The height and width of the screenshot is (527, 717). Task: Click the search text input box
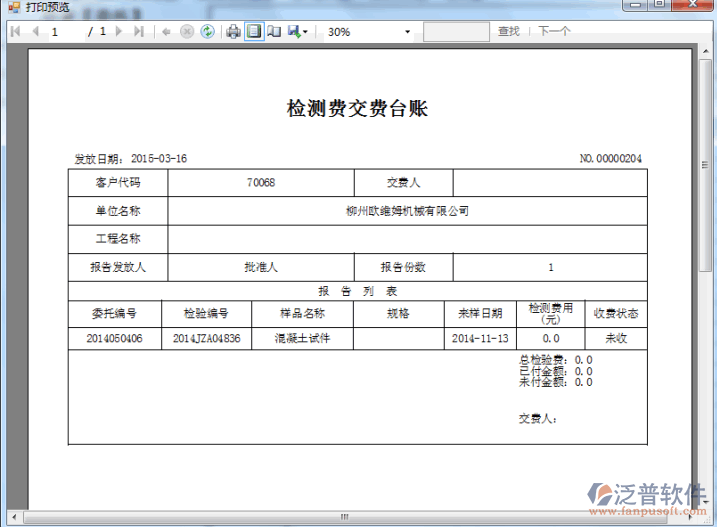pyautogui.click(x=456, y=32)
